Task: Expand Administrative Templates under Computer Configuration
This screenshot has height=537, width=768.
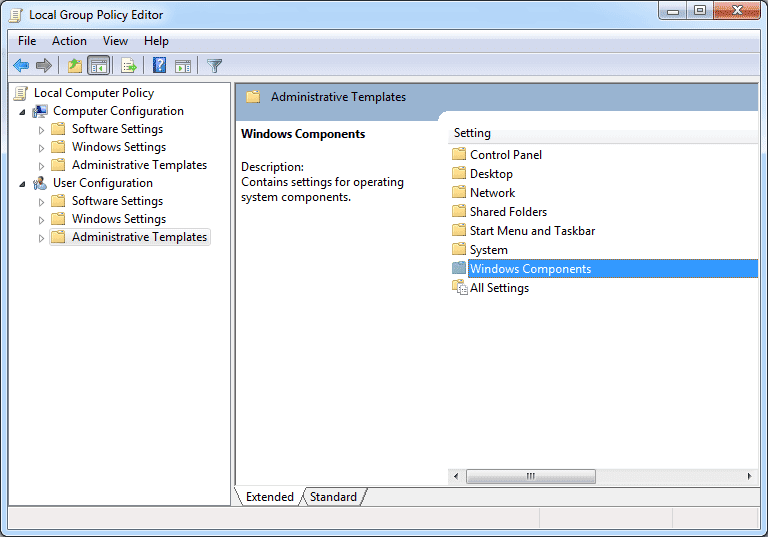Action: click(x=42, y=166)
